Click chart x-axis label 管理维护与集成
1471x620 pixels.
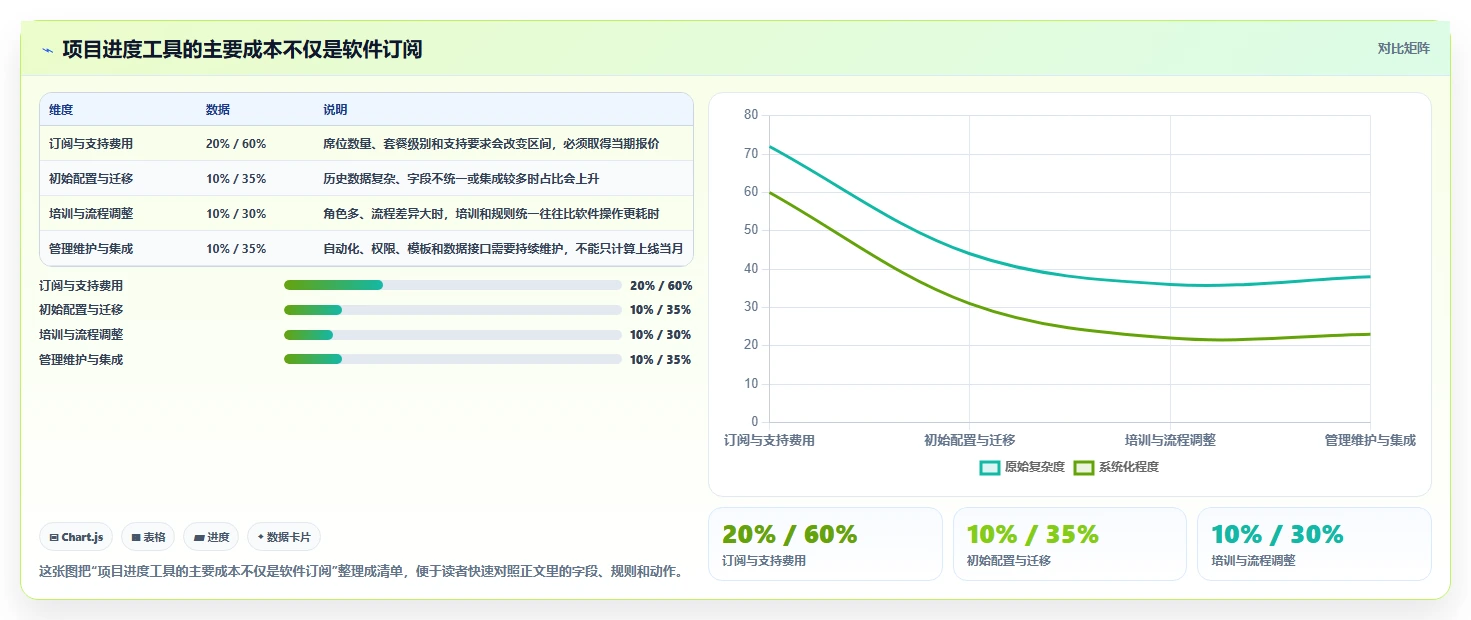point(1370,440)
